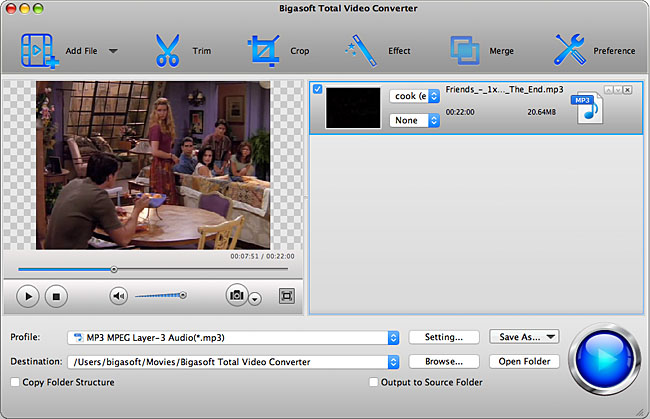Click the 00:07:51 / 00:22:00 time display
The width and height of the screenshot is (650, 419).
tap(262, 257)
